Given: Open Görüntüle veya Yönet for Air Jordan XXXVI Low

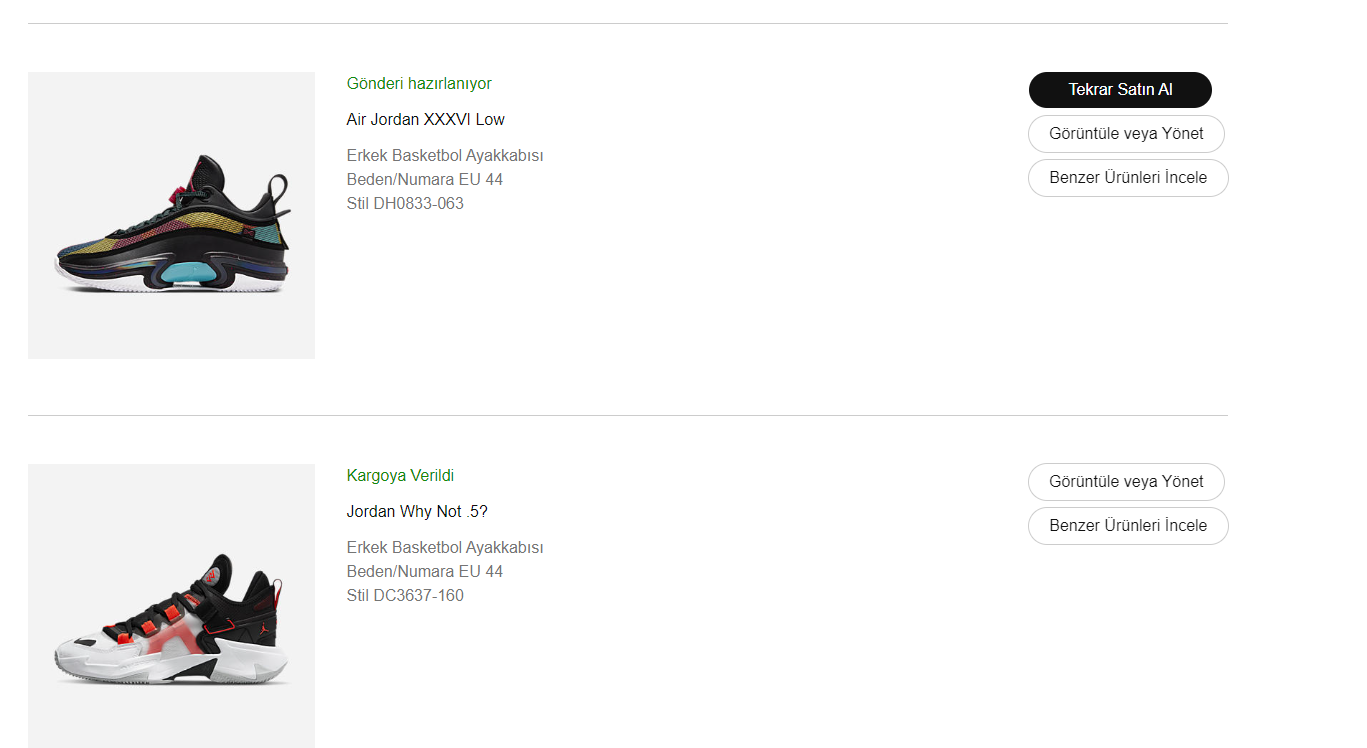Looking at the screenshot, I should coord(1126,134).
